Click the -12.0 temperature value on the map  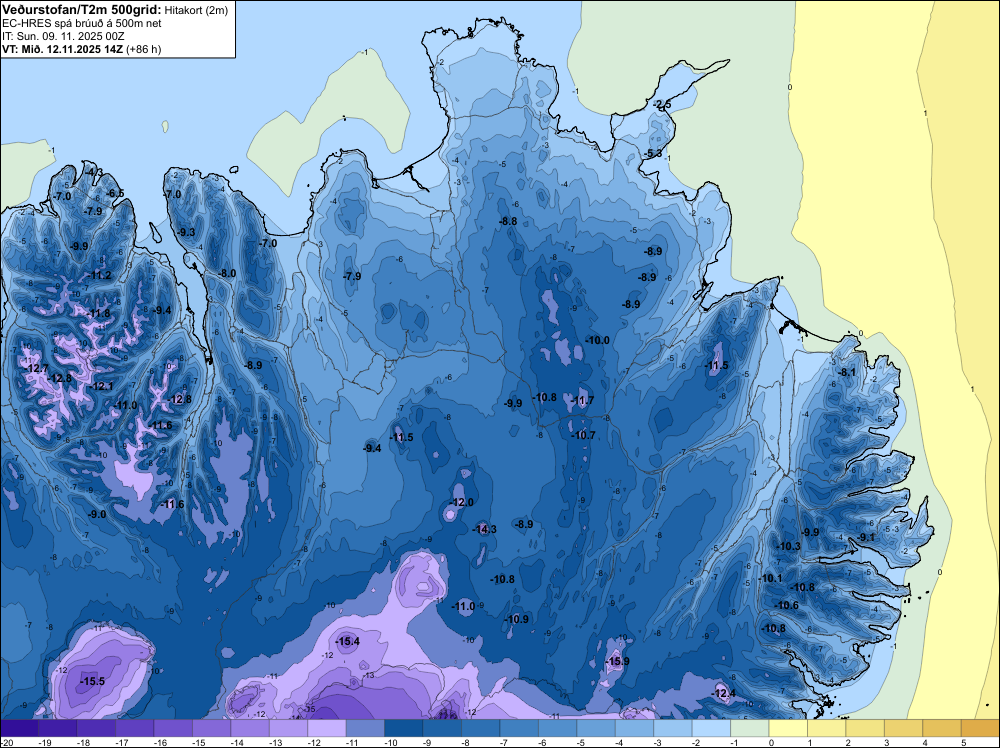[x=462, y=502]
